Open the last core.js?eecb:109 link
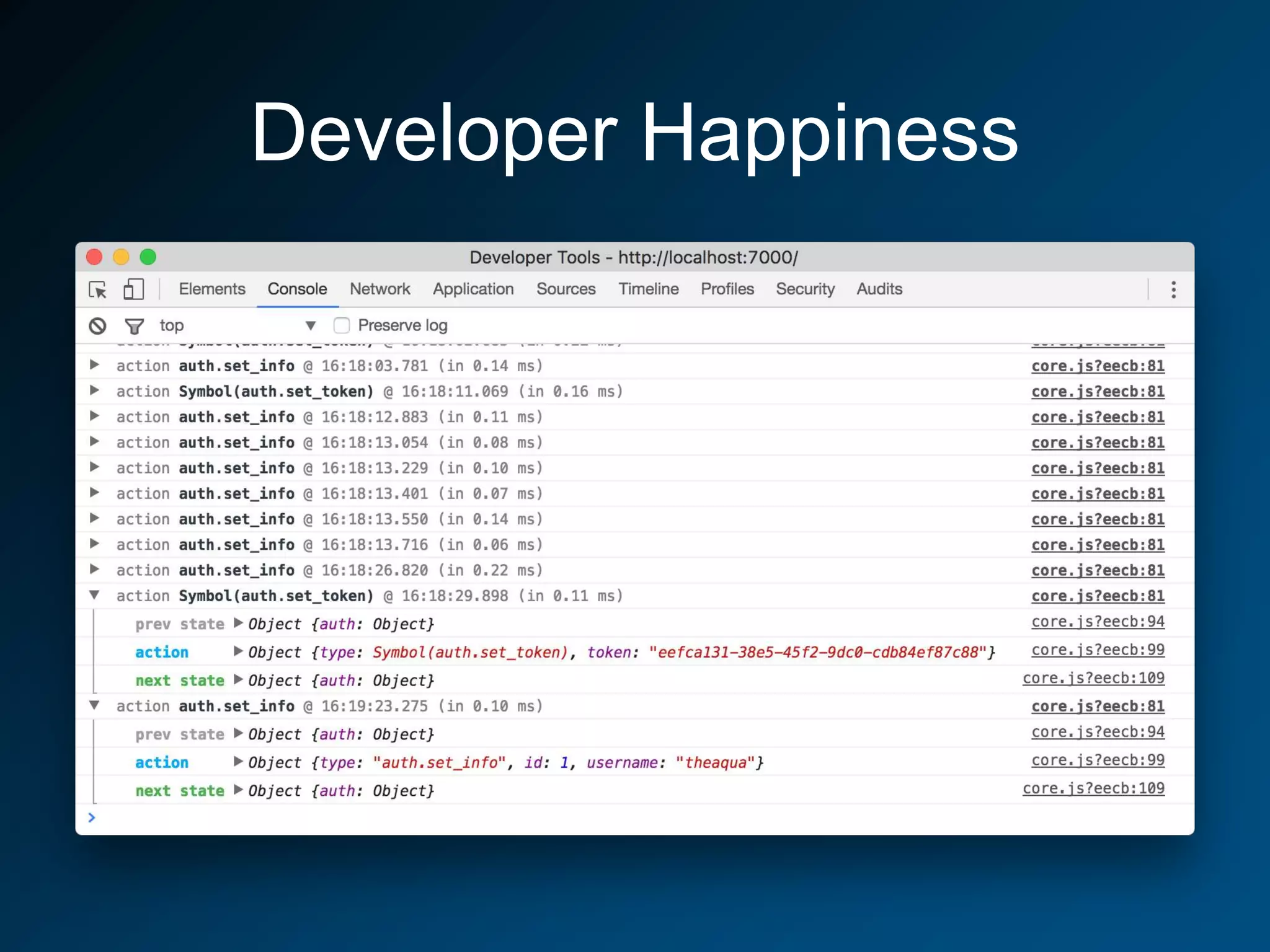 click(1093, 788)
